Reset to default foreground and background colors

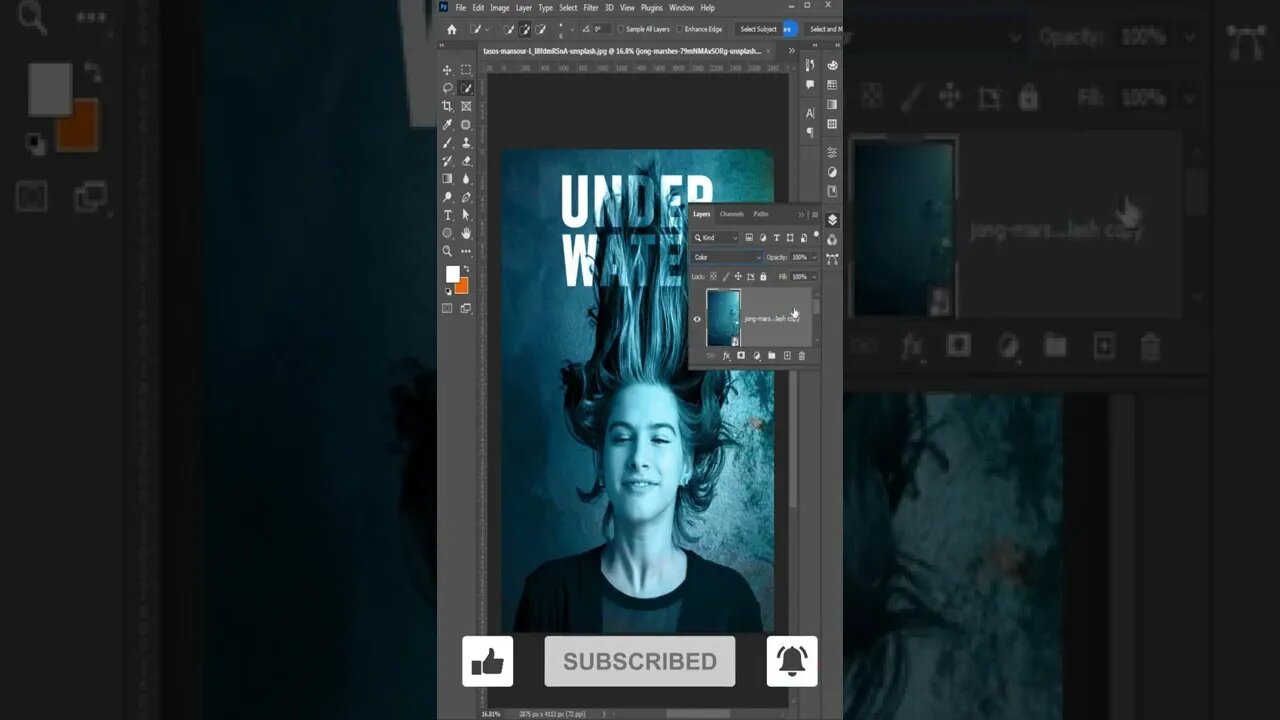click(448, 291)
